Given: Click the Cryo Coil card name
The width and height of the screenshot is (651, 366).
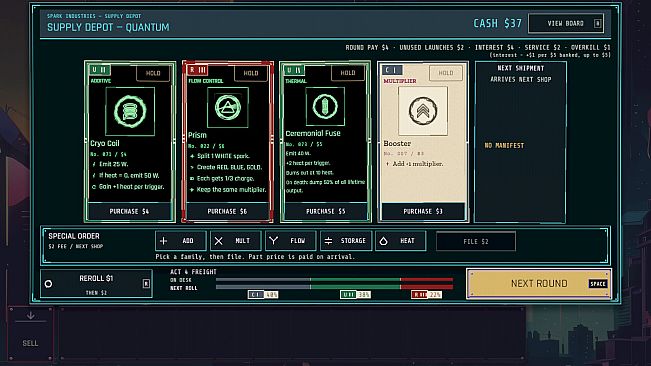Looking at the screenshot, I should click(105, 143).
